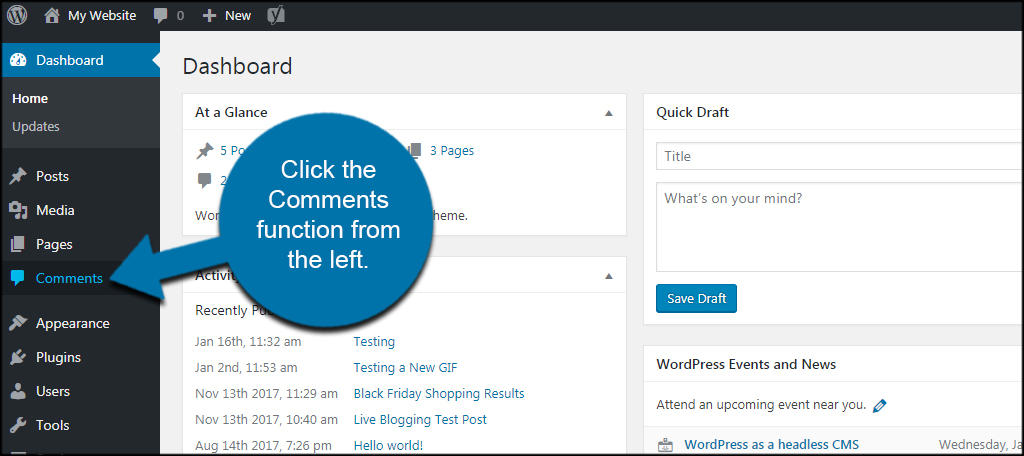
Task: Click the Tools wrench icon
Action: 18,425
